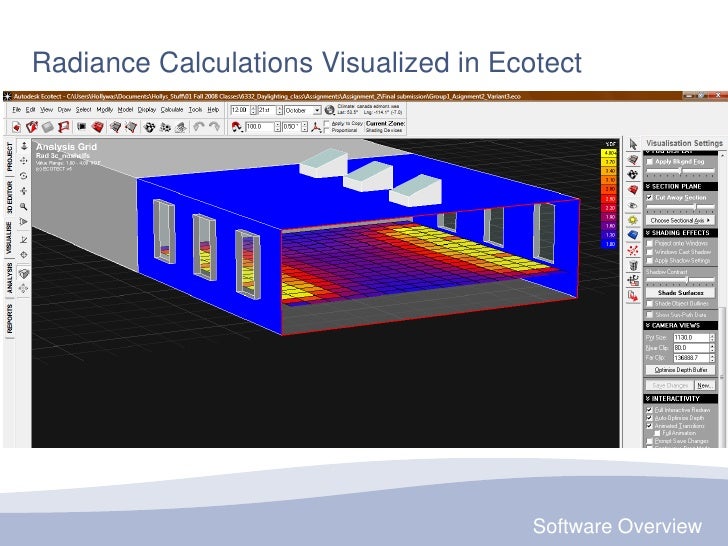Click the top down-arrow view icon
The height and width of the screenshot is (546, 728).
tap(24, 146)
